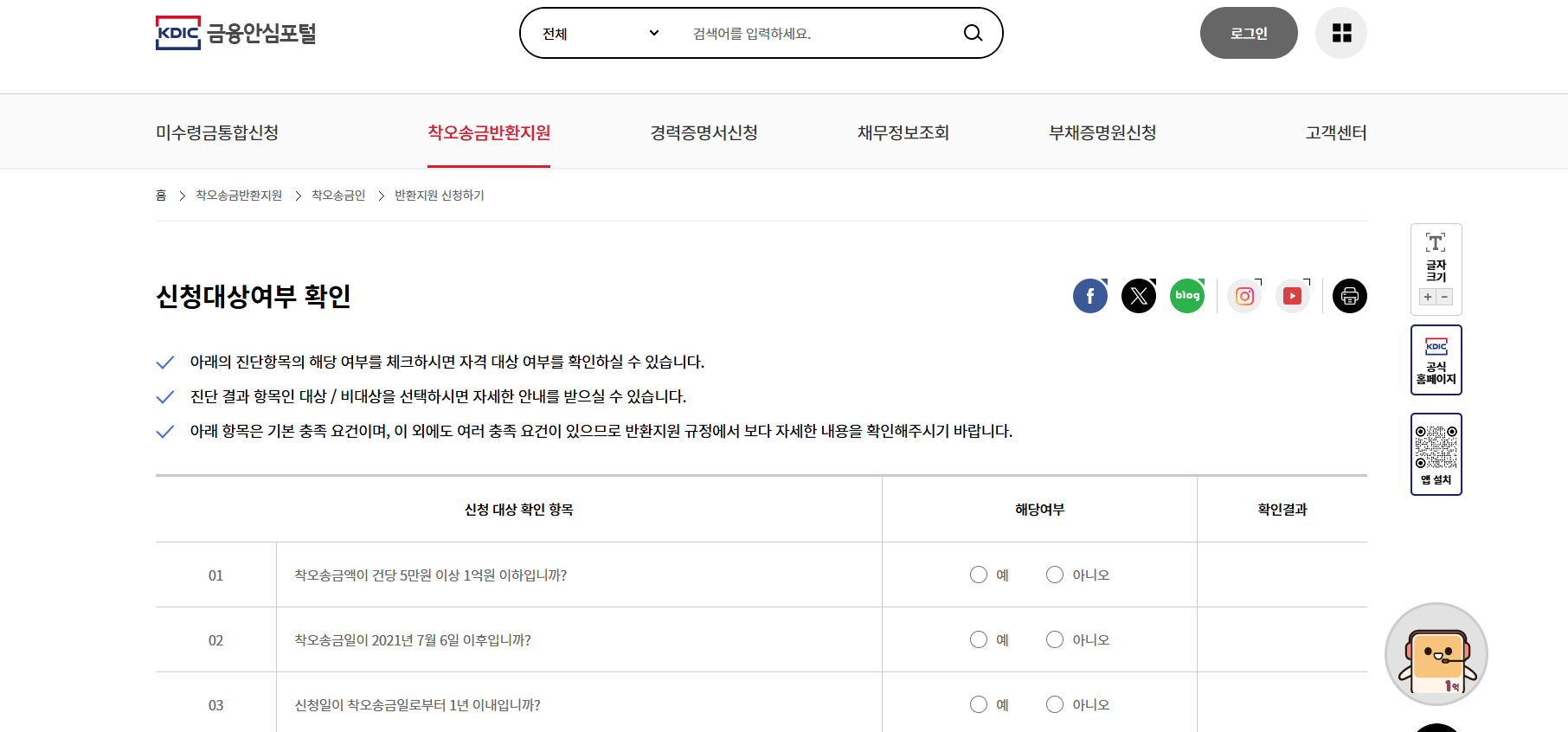Expand the 전체 search category dropdown
1568x732 pixels.
click(601, 33)
